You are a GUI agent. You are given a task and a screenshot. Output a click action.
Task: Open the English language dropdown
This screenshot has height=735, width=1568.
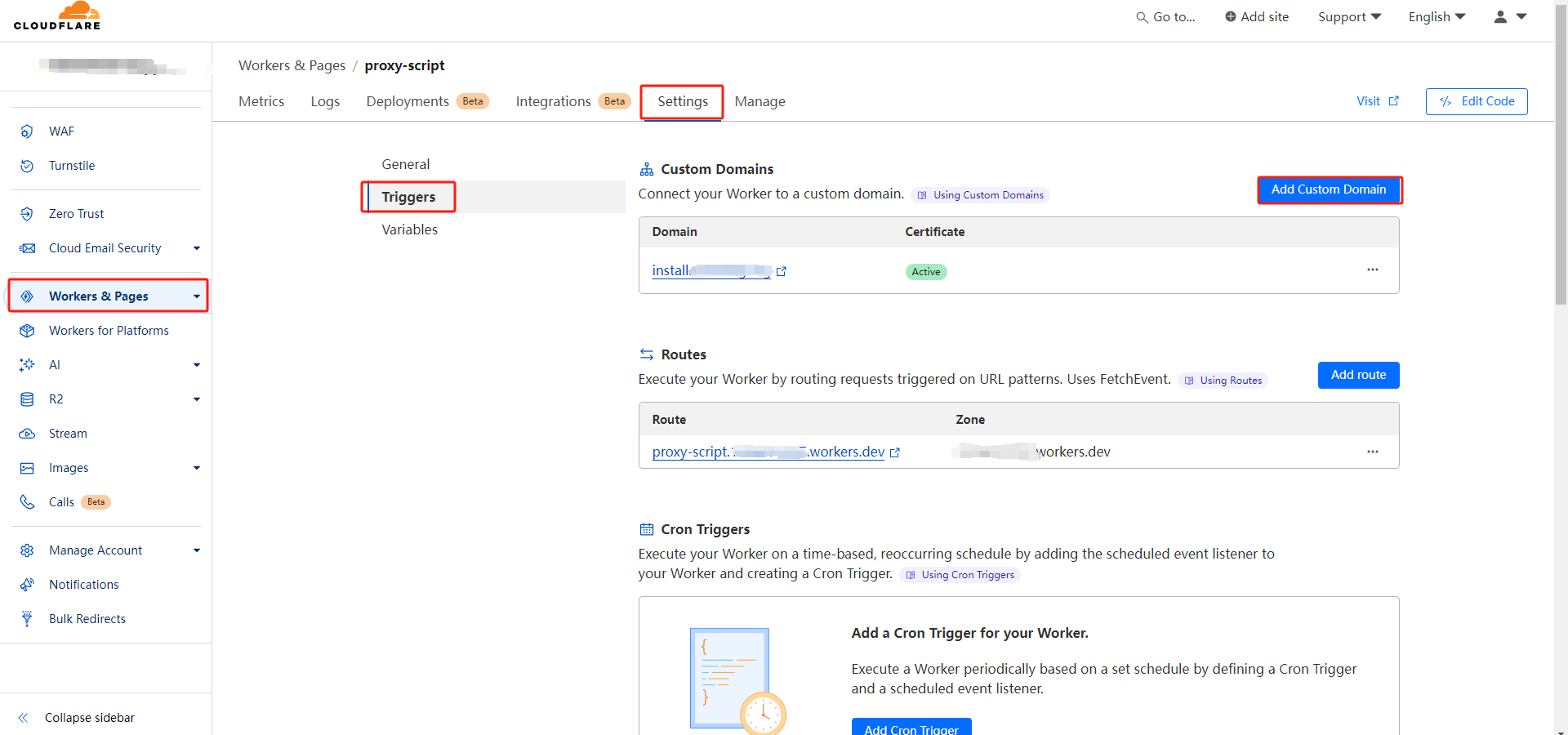1437,17
